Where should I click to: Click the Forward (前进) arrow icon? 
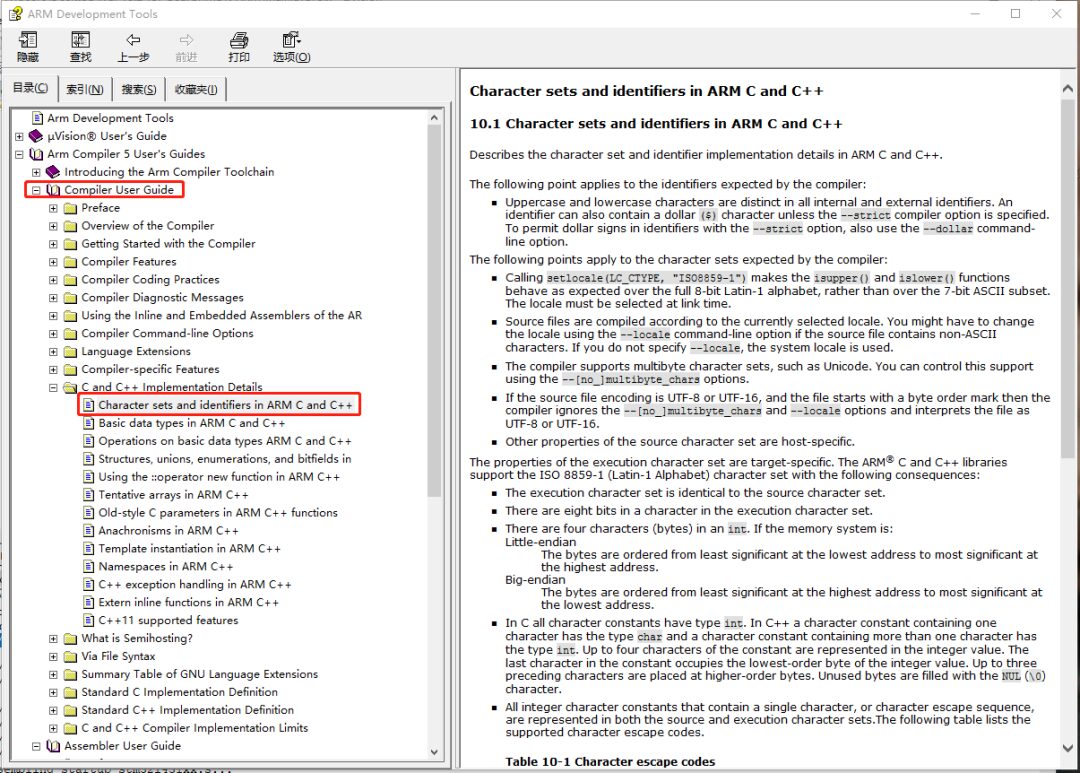[x=186, y=40]
